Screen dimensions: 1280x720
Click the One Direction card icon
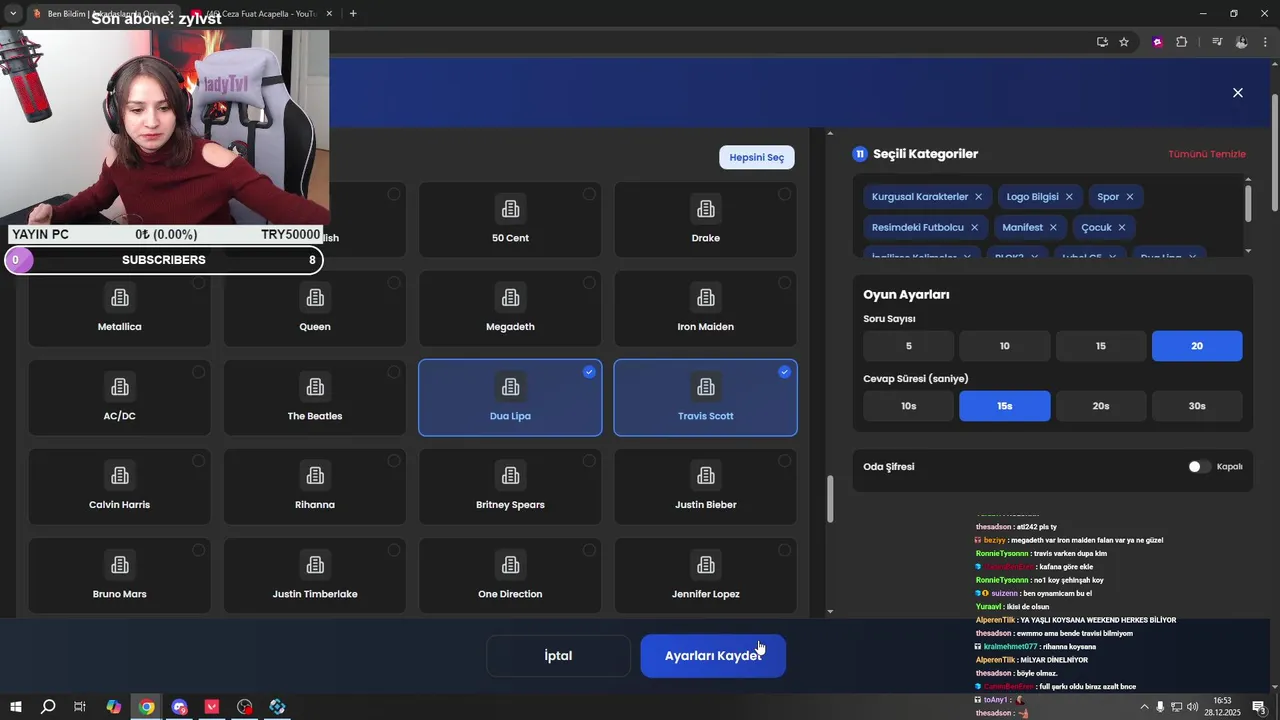(x=510, y=565)
